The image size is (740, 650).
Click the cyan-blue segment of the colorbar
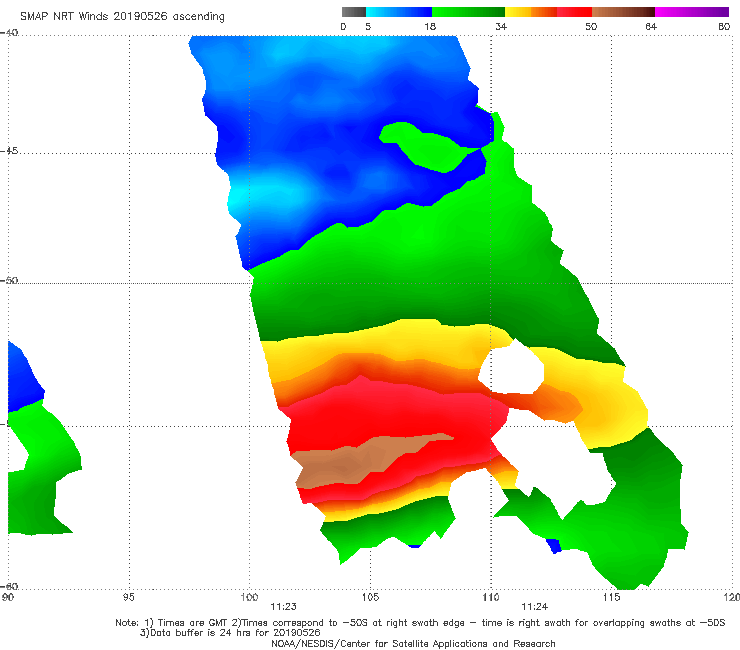click(x=399, y=12)
